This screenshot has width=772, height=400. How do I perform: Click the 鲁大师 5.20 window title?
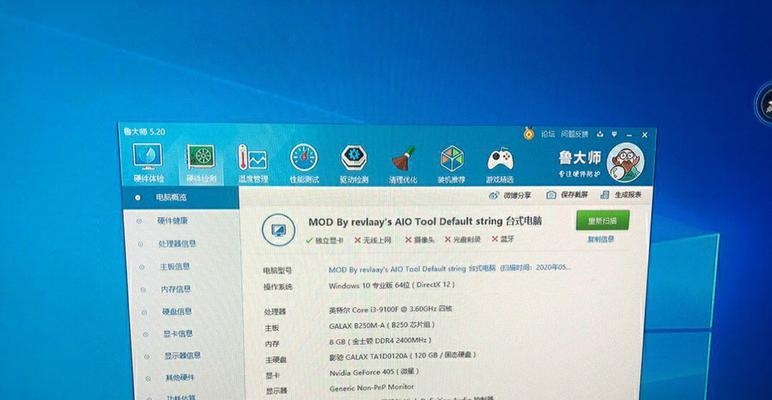(144, 132)
